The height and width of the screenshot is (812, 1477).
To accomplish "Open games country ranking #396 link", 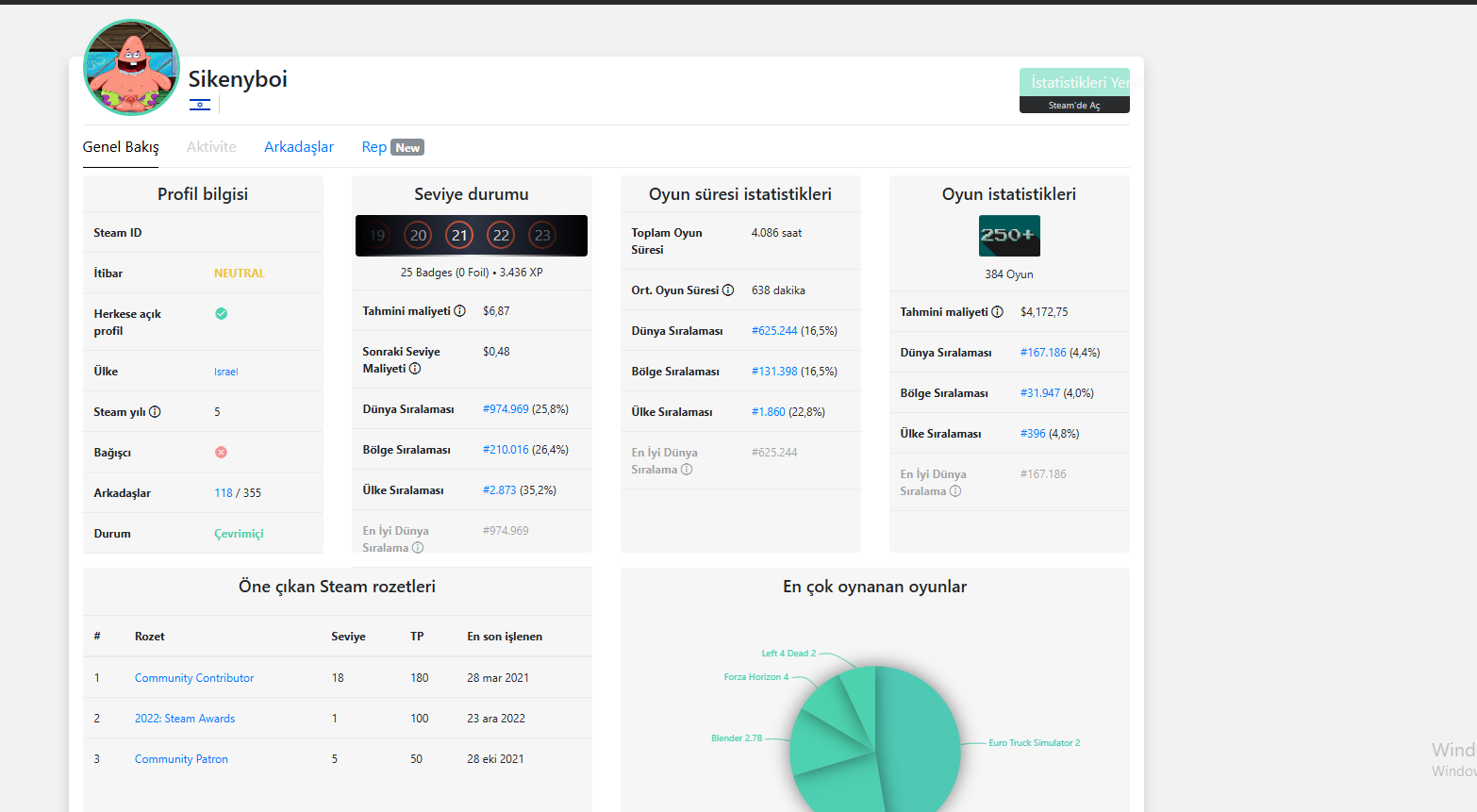I will click(1033, 434).
